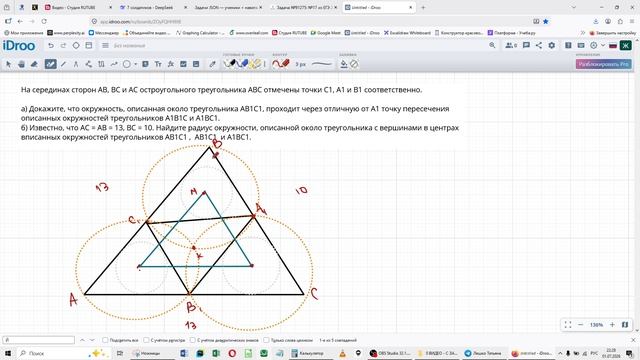The width and height of the screenshot is (640, 360).
Task: Open the zoom search magnifier
Action: click(492, 46)
